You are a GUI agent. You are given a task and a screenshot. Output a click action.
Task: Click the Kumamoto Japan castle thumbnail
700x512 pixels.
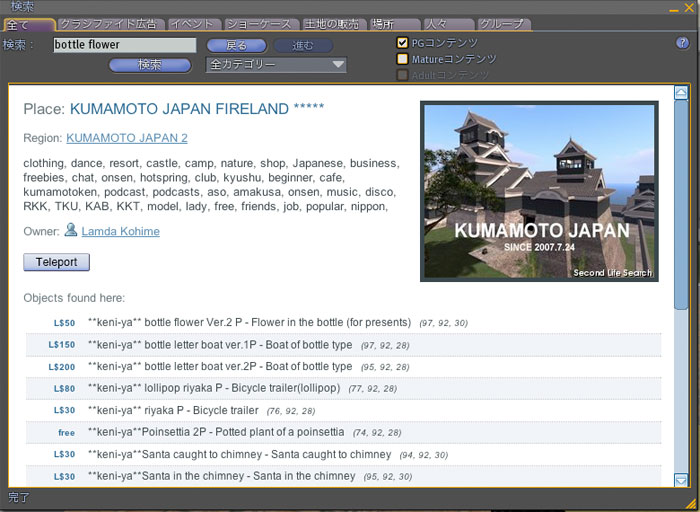pyautogui.click(x=539, y=191)
